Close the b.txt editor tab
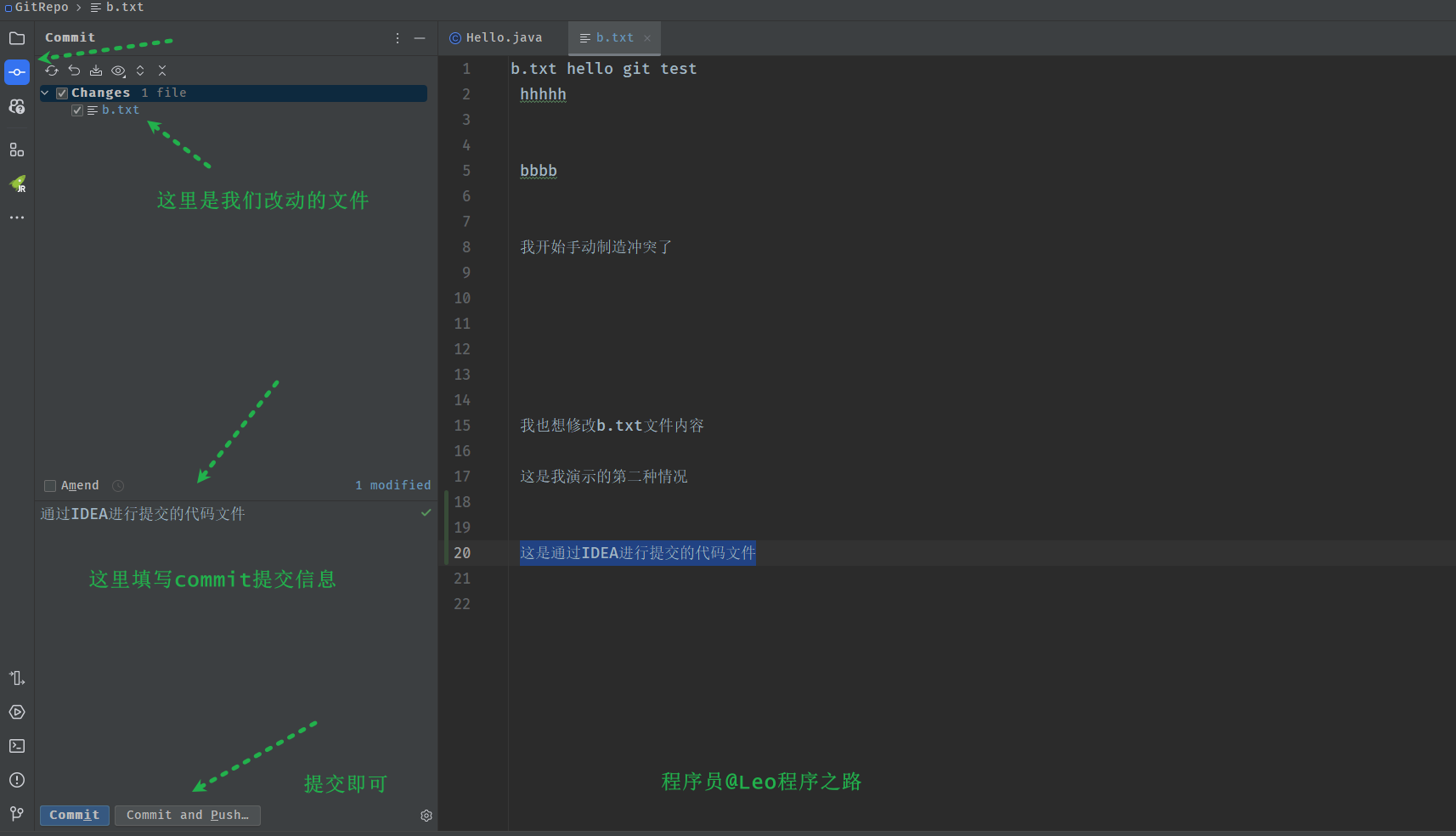 click(647, 38)
